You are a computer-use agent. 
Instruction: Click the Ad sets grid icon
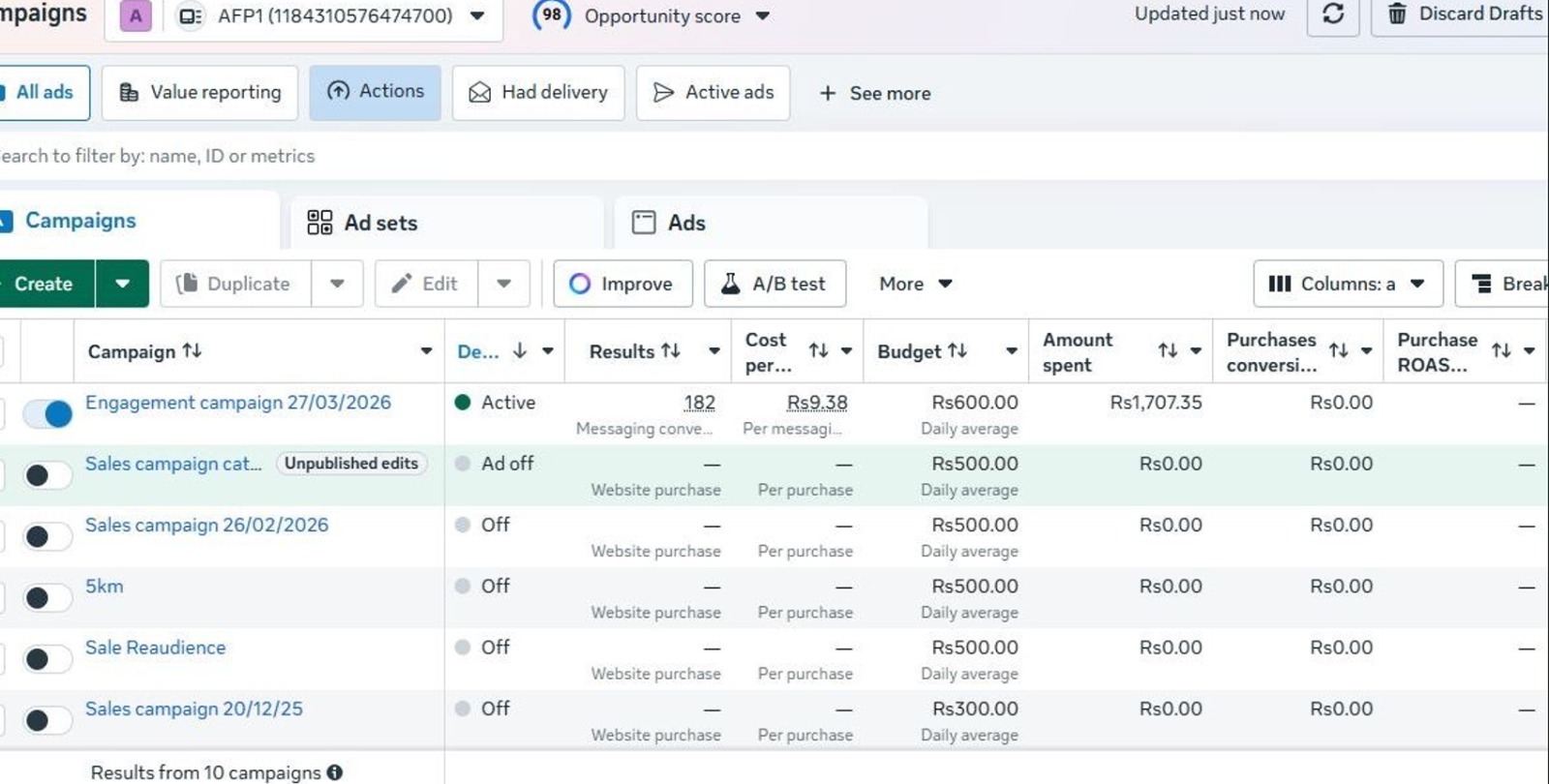(x=319, y=223)
